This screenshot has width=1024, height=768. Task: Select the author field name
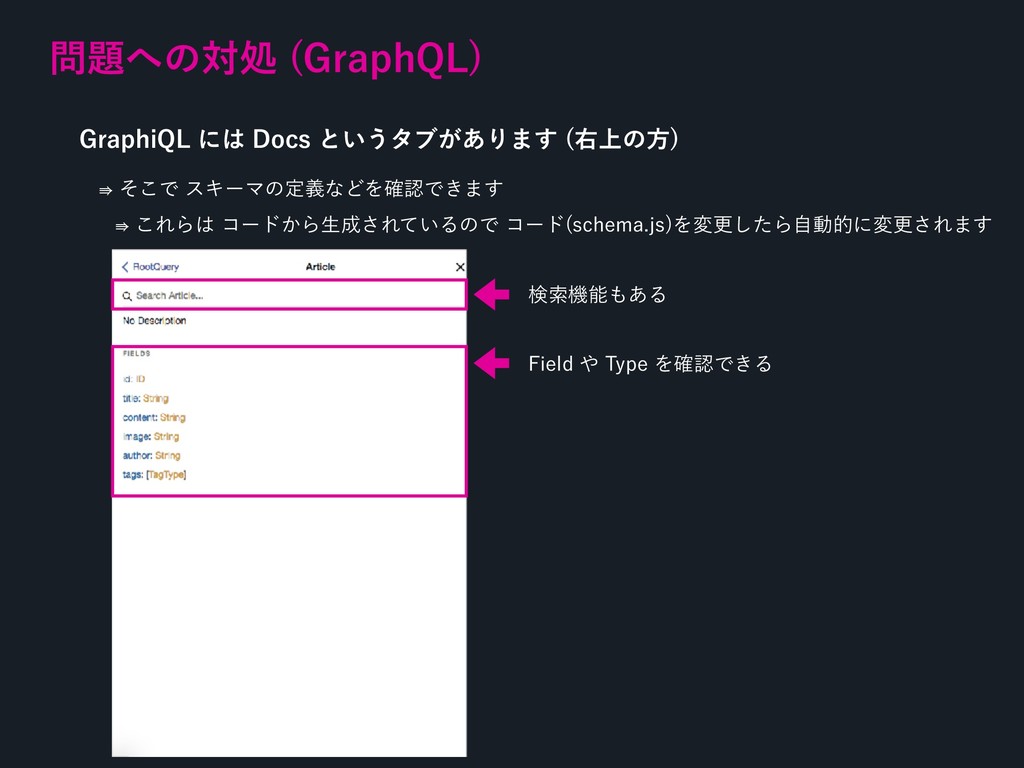[x=136, y=455]
